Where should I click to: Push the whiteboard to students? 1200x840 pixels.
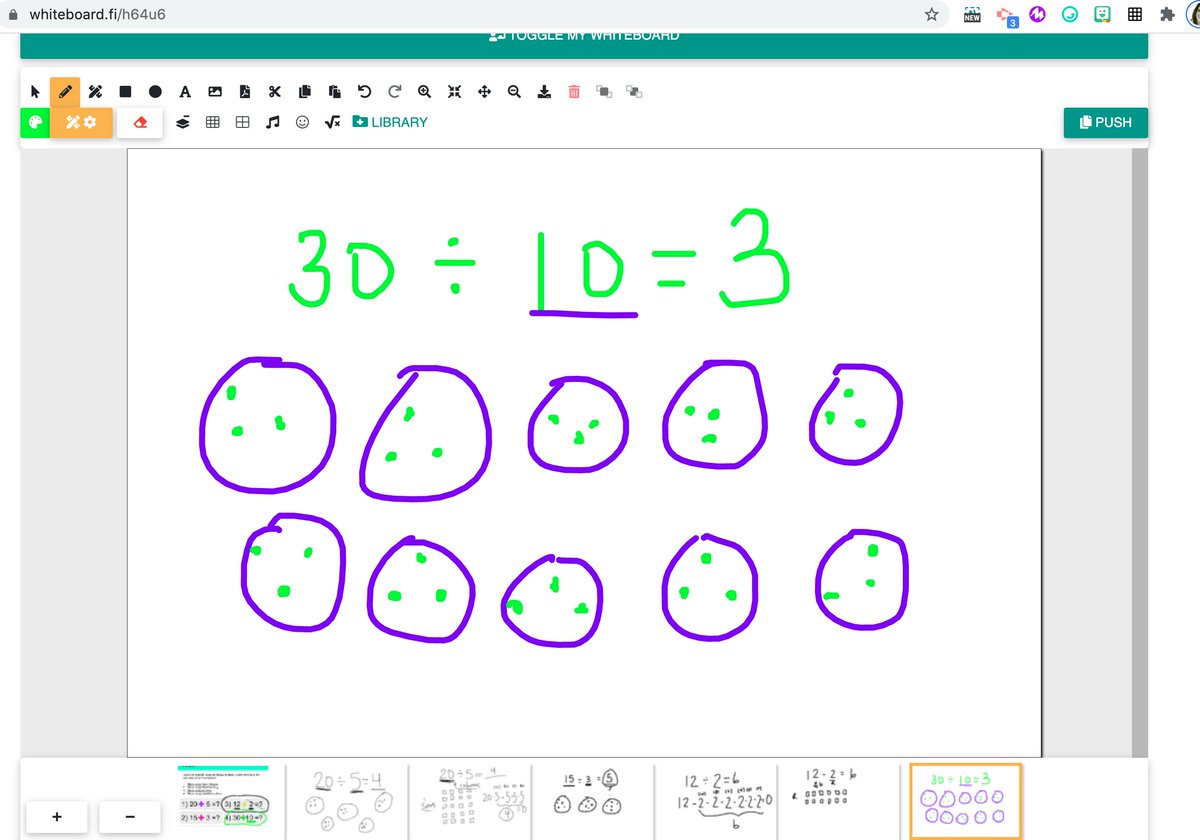coord(1106,122)
